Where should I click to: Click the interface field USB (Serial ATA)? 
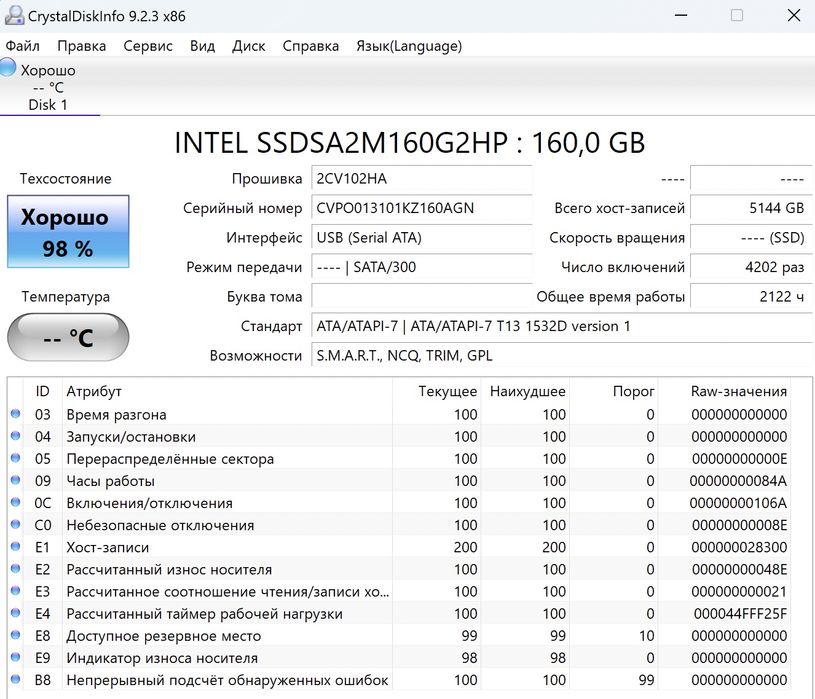point(422,238)
